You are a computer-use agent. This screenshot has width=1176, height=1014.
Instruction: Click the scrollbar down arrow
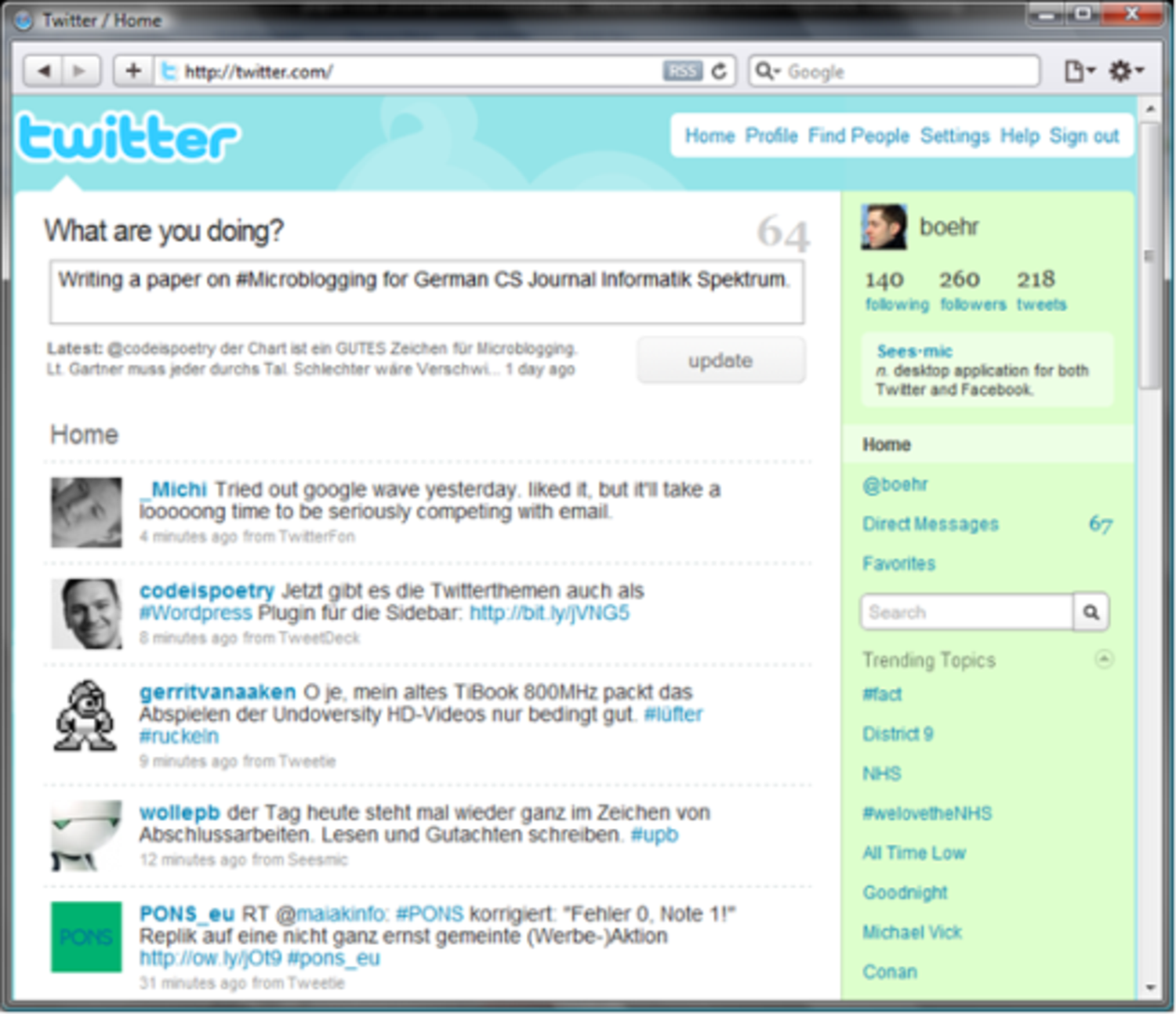pos(1150,987)
